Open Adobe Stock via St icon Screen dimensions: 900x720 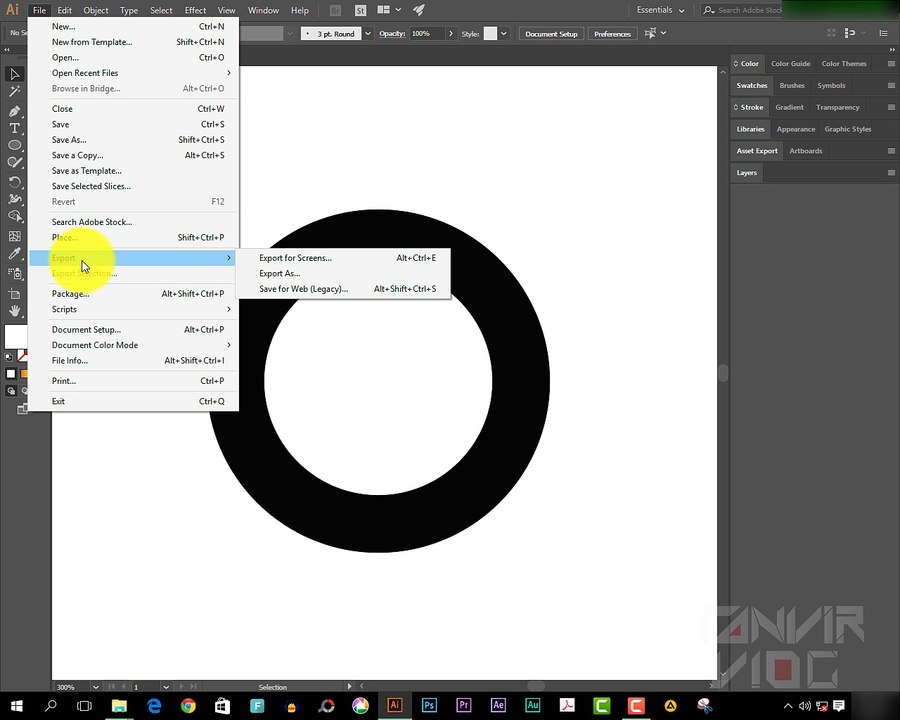tap(360, 10)
